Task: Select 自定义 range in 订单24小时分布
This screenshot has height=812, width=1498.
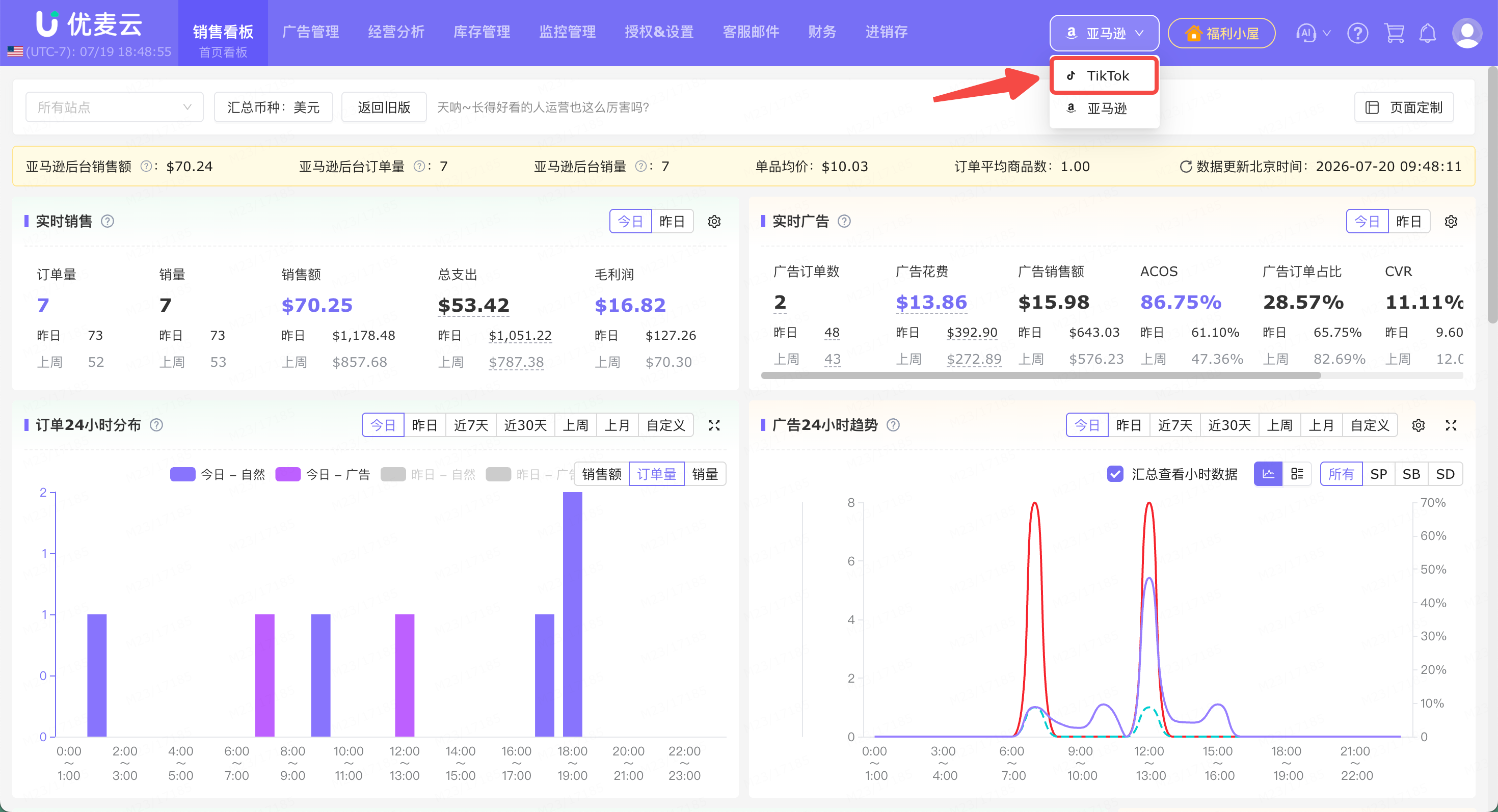Action: [666, 425]
